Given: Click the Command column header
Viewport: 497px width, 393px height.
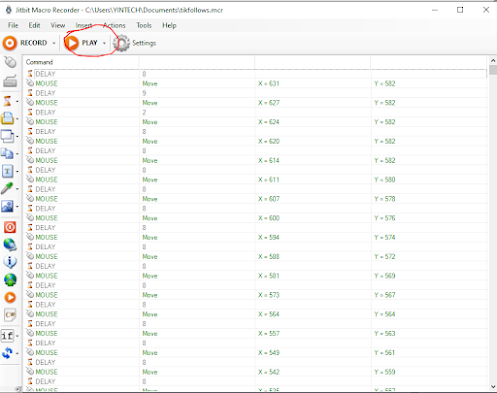Looking at the screenshot, I should tap(81, 62).
